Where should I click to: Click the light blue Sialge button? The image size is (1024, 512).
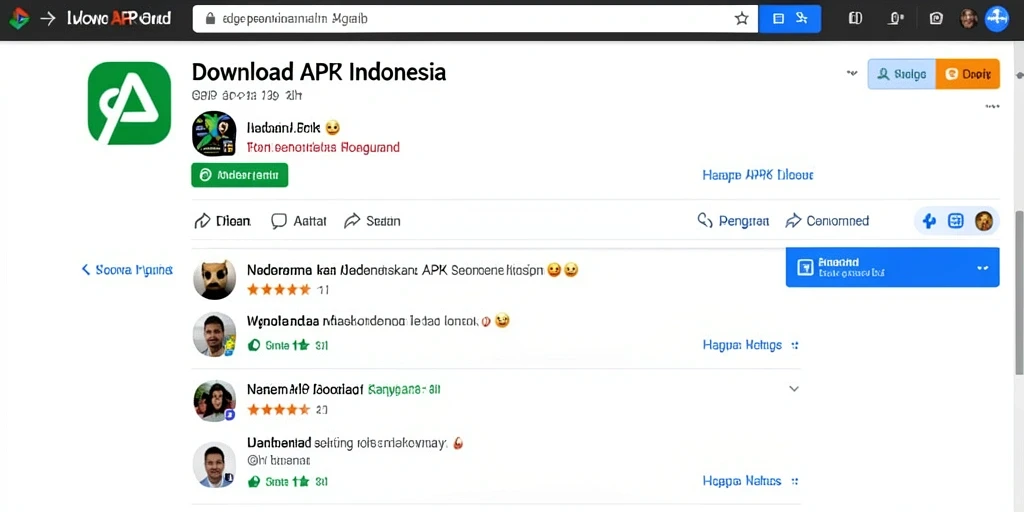pos(902,74)
